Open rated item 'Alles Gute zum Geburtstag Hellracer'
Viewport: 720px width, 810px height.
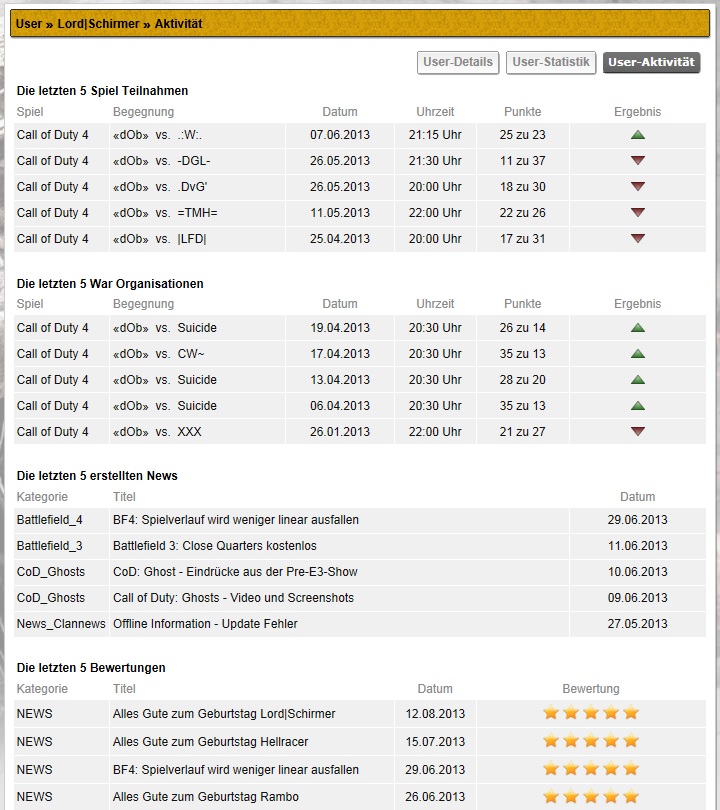click(210, 741)
